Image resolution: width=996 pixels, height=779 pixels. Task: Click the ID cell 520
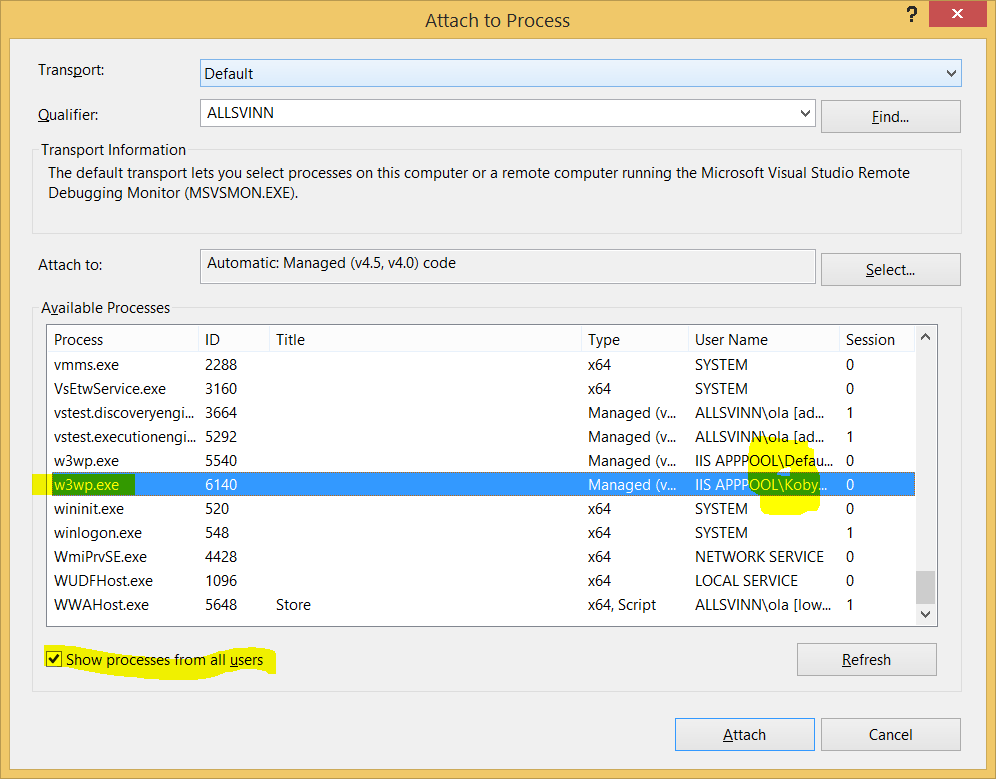click(217, 509)
